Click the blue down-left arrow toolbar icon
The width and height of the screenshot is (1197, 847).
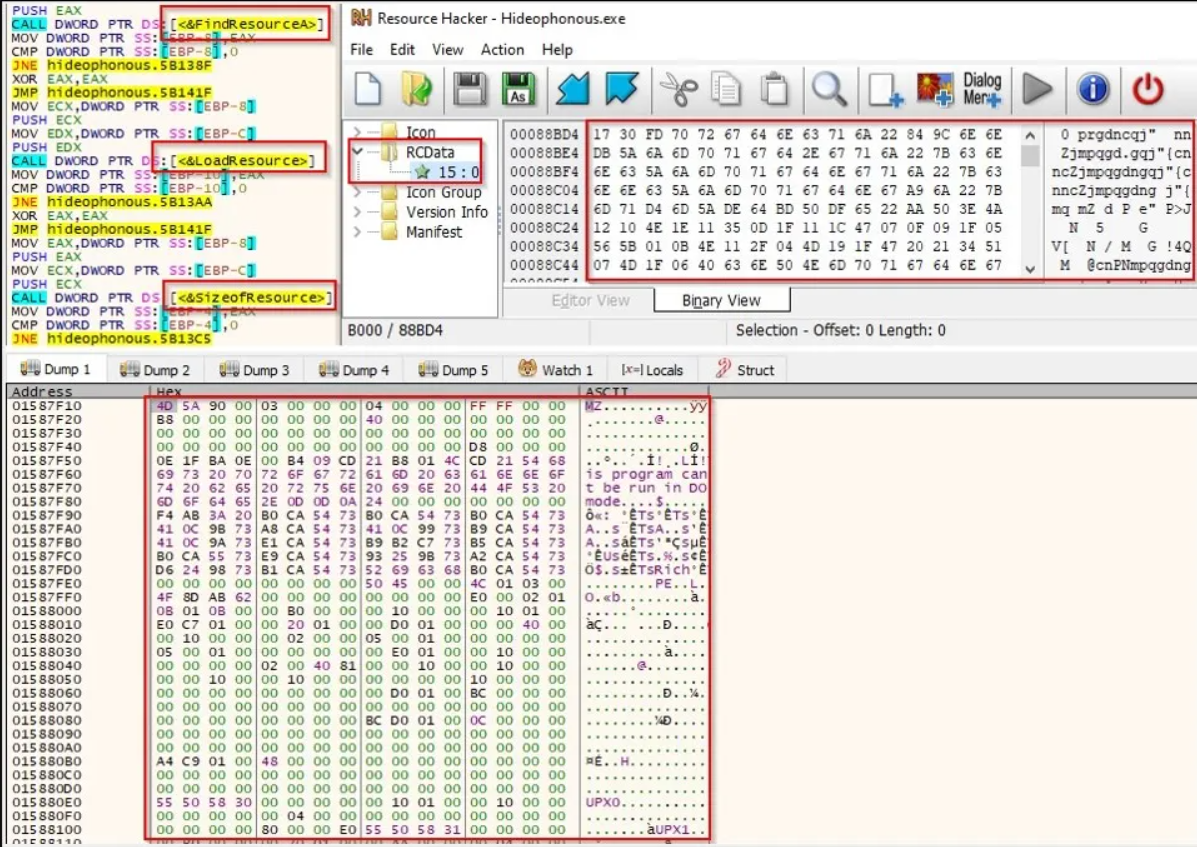pos(573,89)
